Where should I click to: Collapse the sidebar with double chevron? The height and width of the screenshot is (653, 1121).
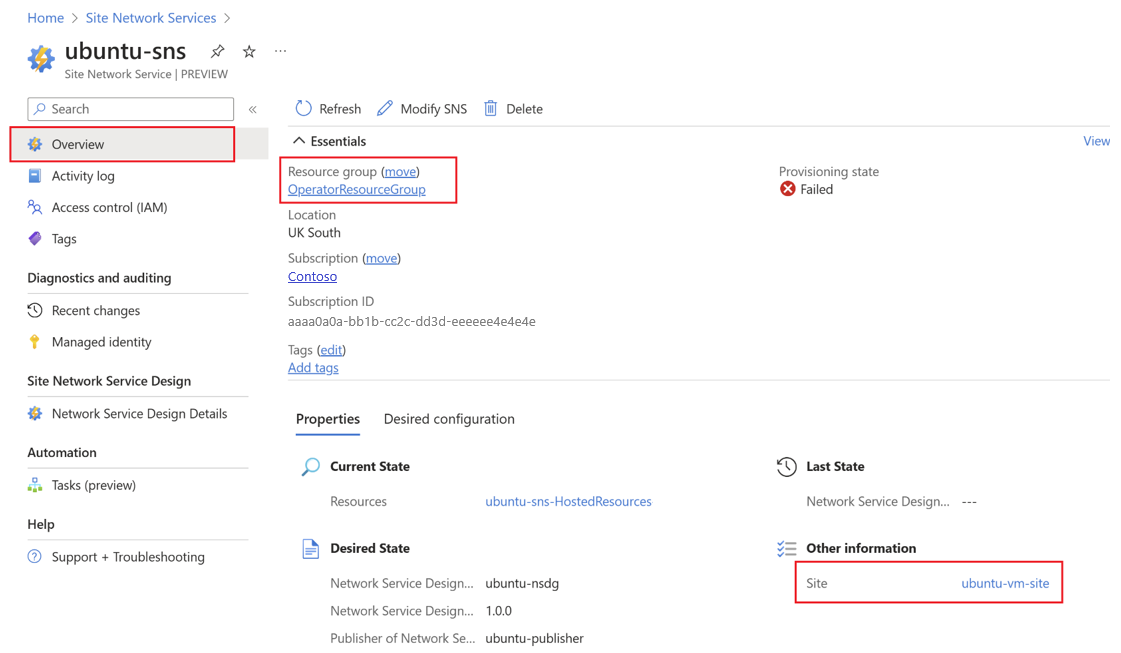252,109
